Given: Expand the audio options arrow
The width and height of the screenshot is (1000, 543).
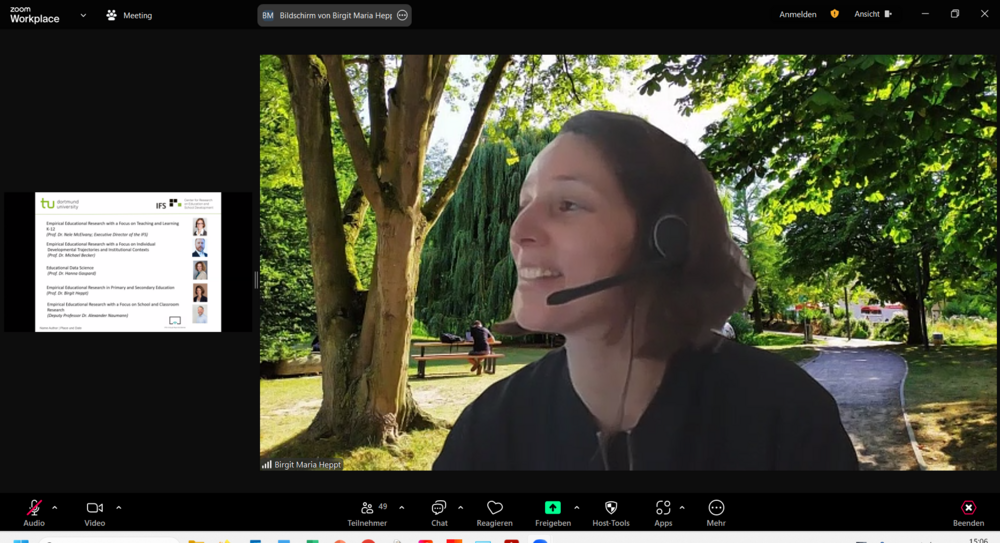Looking at the screenshot, I should [55, 507].
